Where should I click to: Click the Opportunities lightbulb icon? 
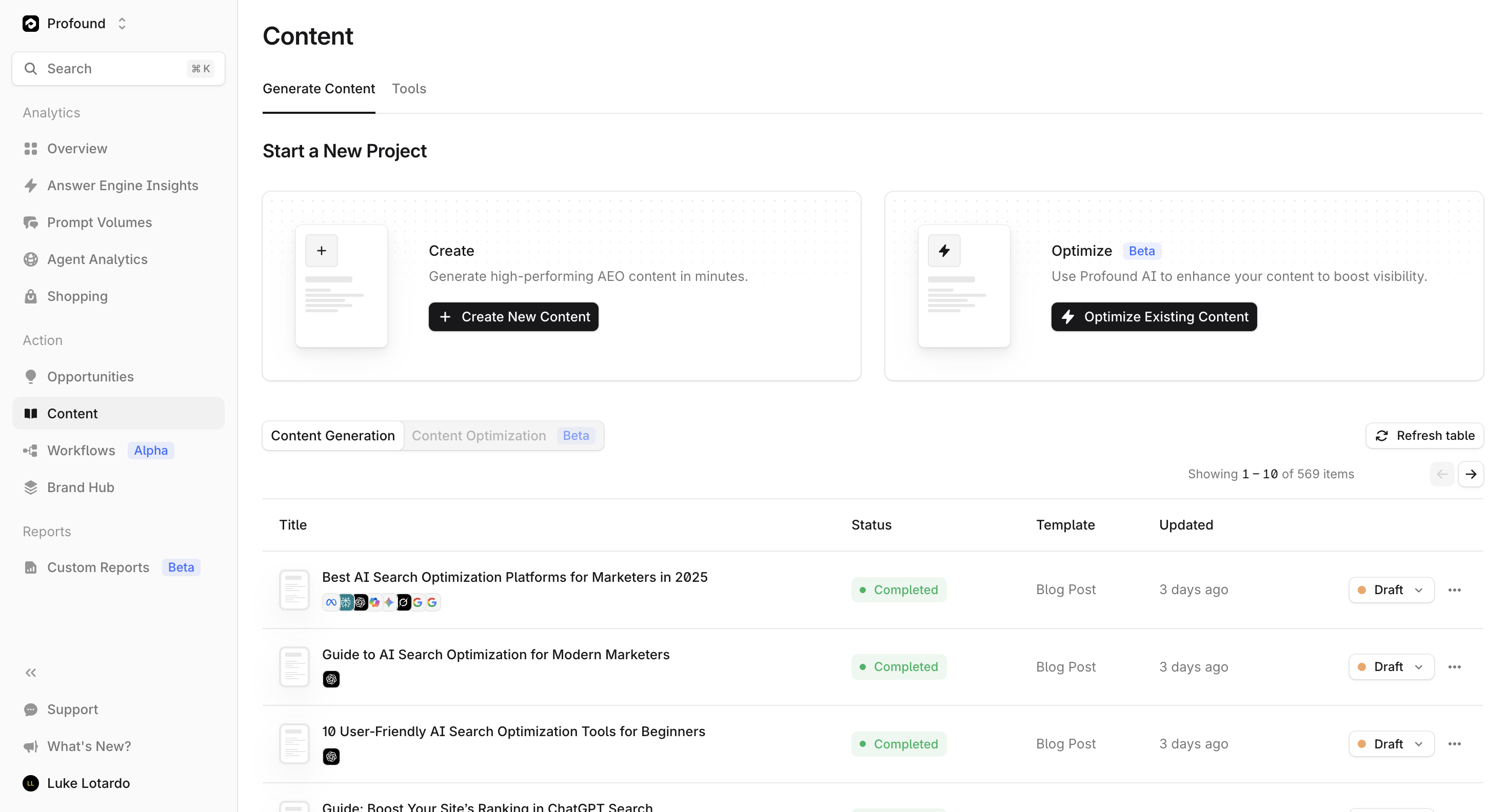(30, 377)
